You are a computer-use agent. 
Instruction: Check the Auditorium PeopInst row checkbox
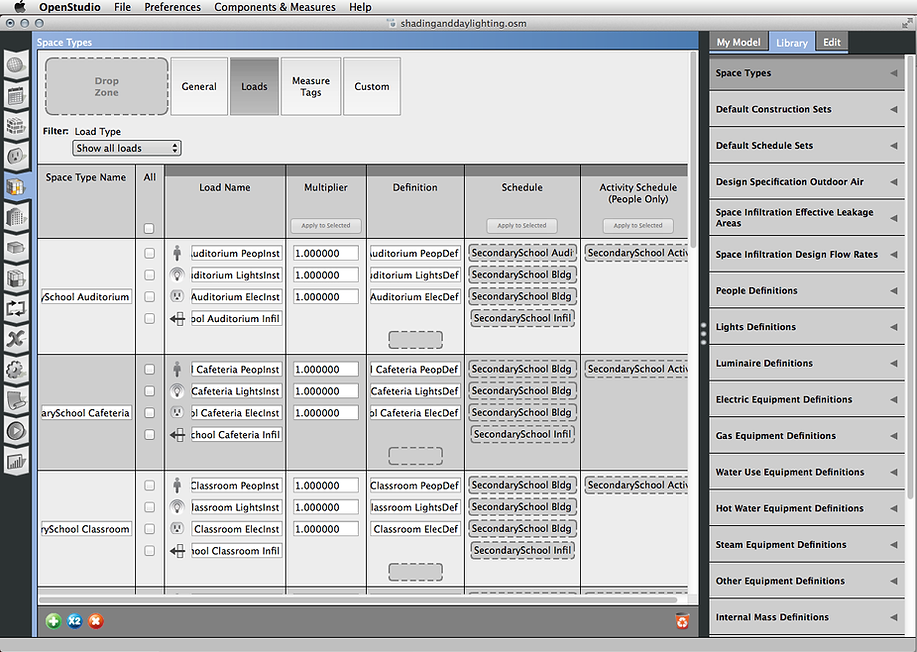(x=149, y=252)
